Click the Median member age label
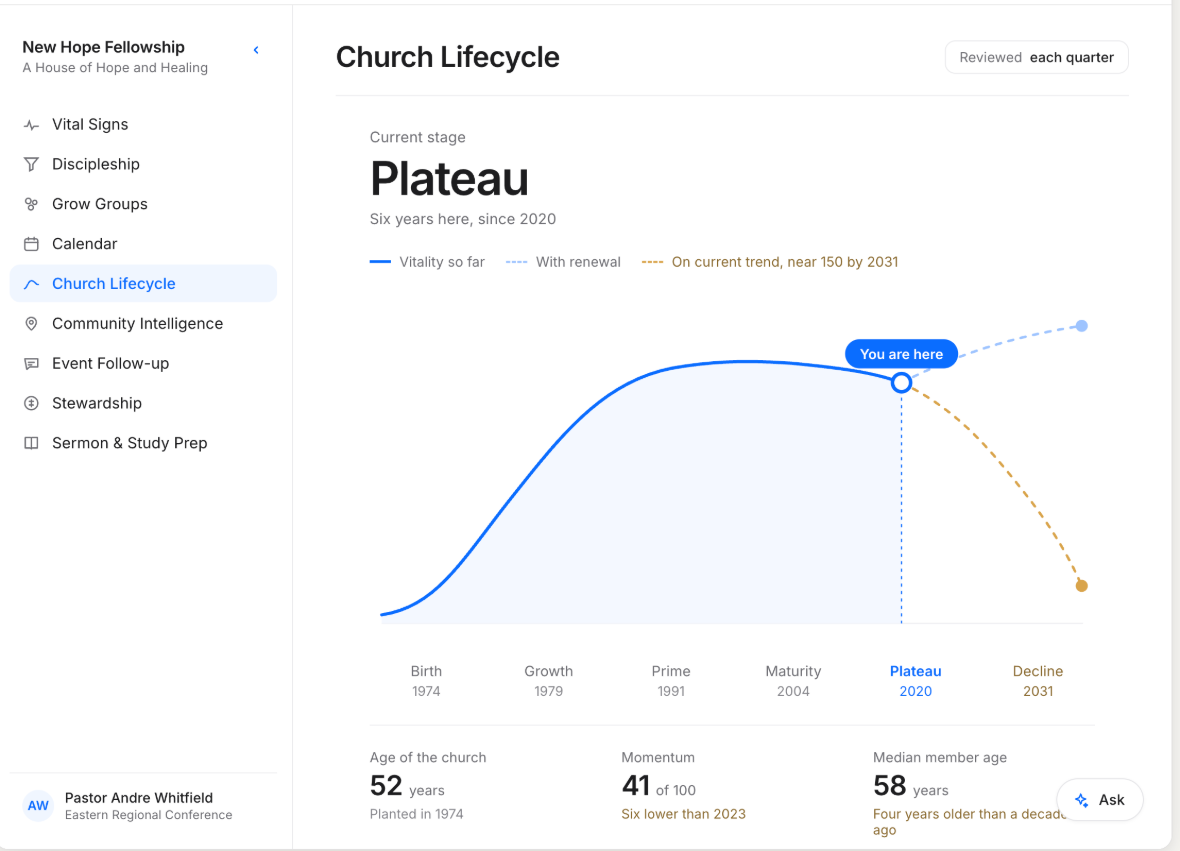1180x851 pixels. pyautogui.click(x=940, y=758)
